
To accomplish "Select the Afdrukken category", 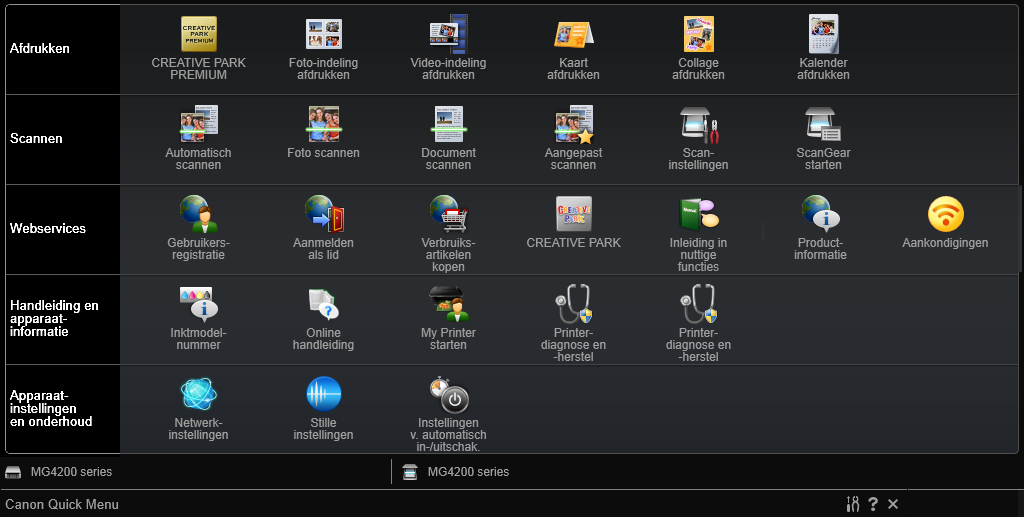I will tap(63, 48).
